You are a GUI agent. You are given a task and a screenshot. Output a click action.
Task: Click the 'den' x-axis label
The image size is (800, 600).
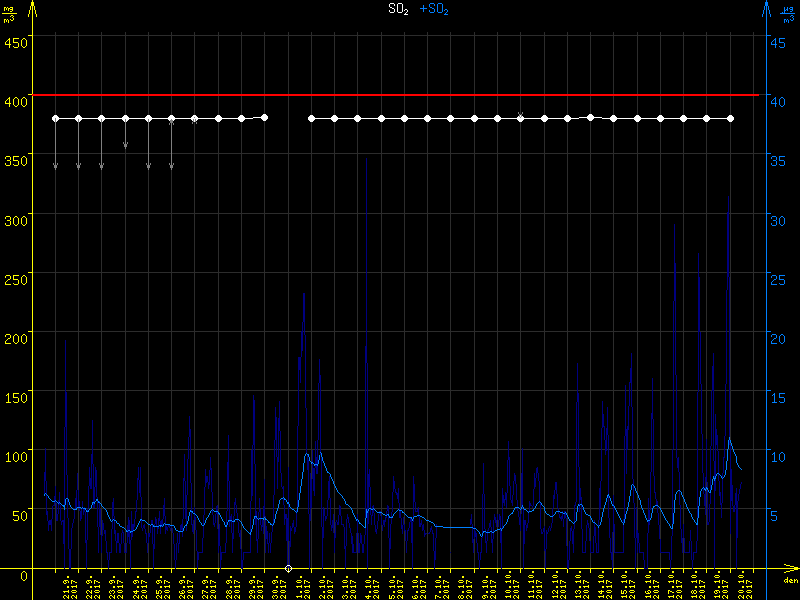tap(789, 580)
